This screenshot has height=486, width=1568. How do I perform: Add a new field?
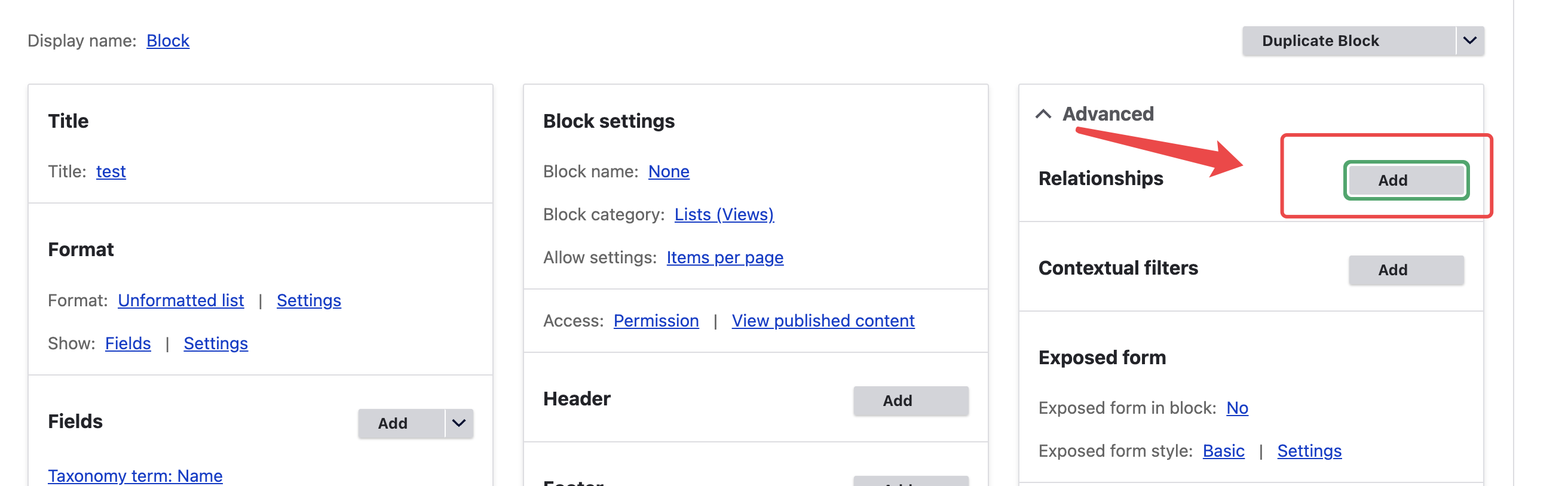393,423
